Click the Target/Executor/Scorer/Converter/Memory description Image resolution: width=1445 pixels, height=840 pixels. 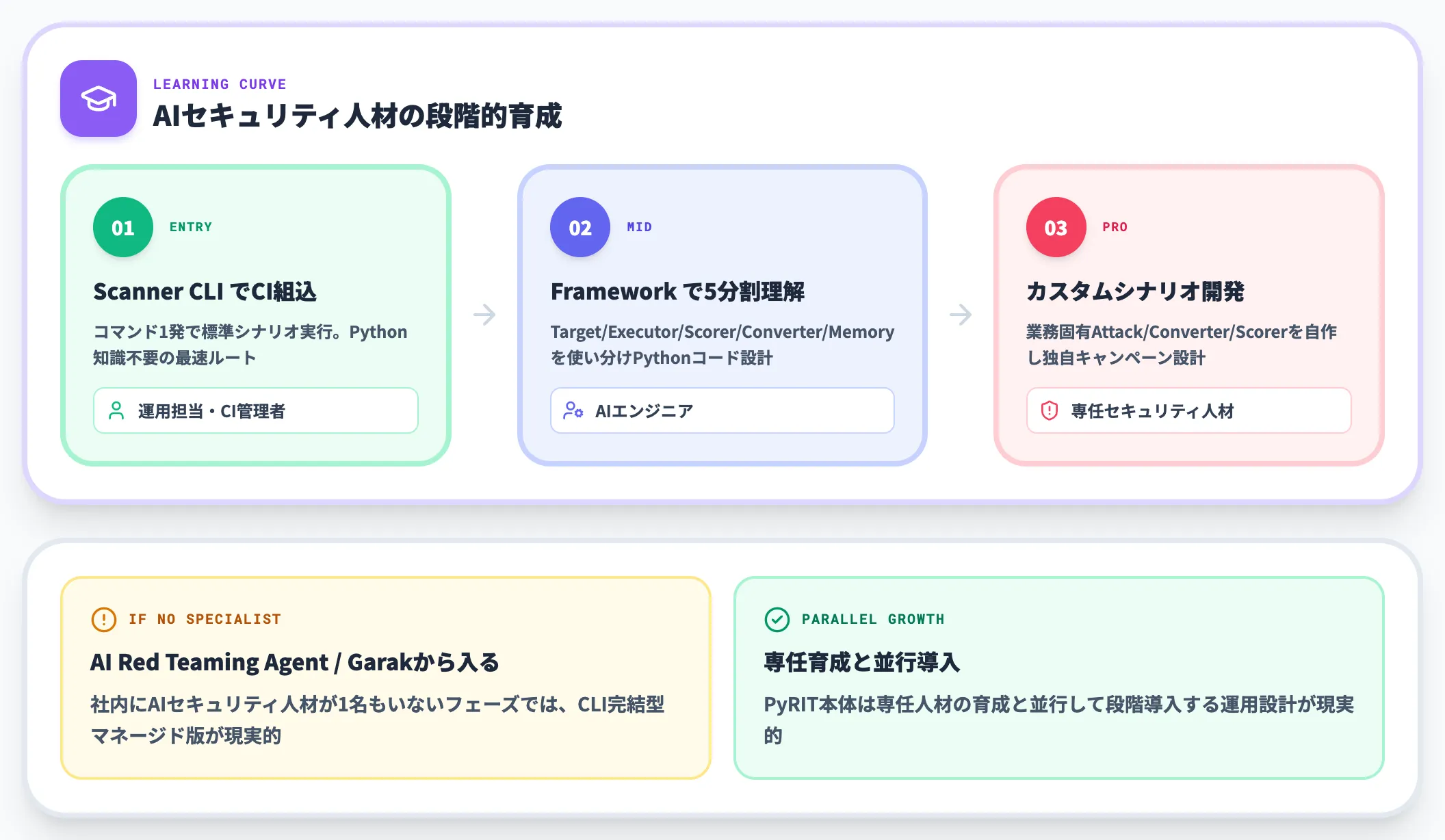click(x=722, y=345)
